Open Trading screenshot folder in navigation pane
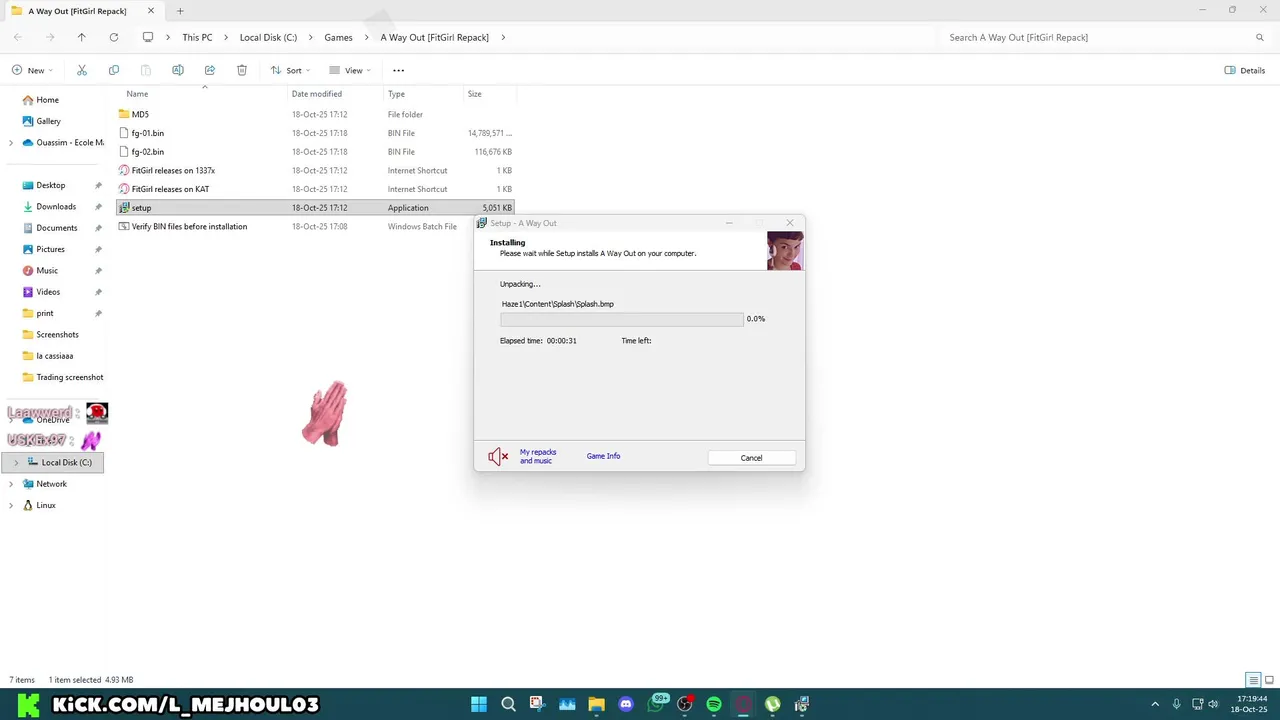 pyautogui.click(x=69, y=377)
